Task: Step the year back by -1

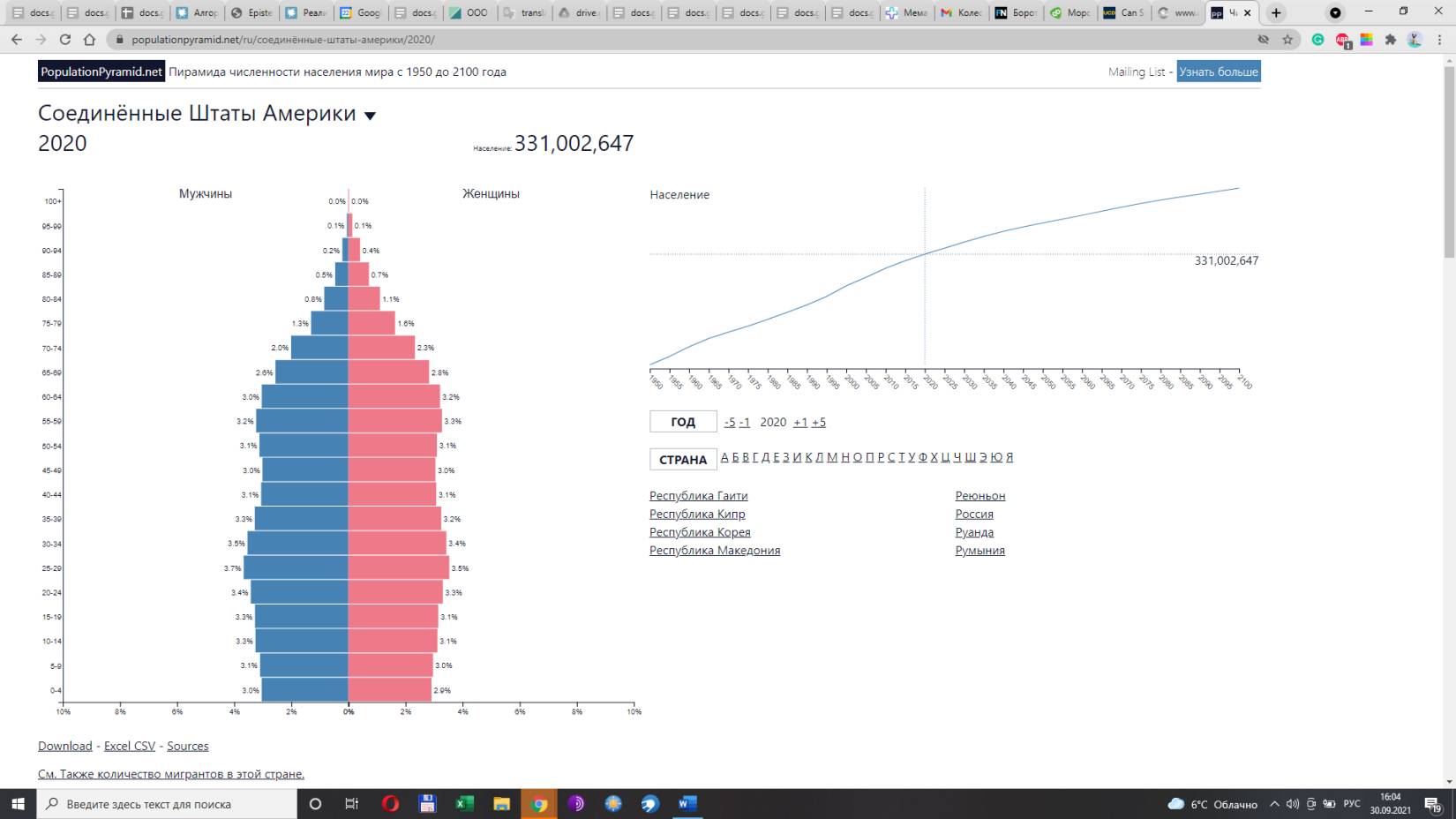Action: [x=745, y=422]
